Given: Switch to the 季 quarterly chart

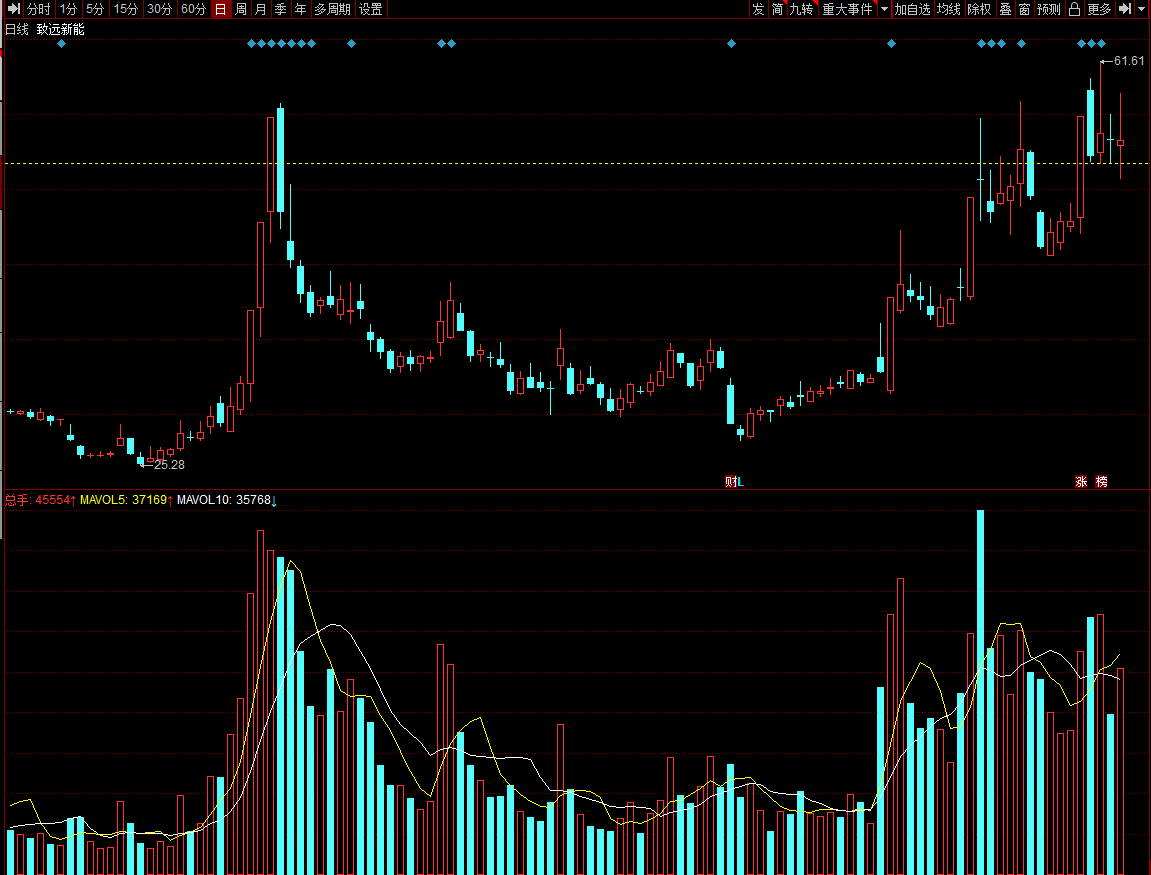Looking at the screenshot, I should [280, 9].
